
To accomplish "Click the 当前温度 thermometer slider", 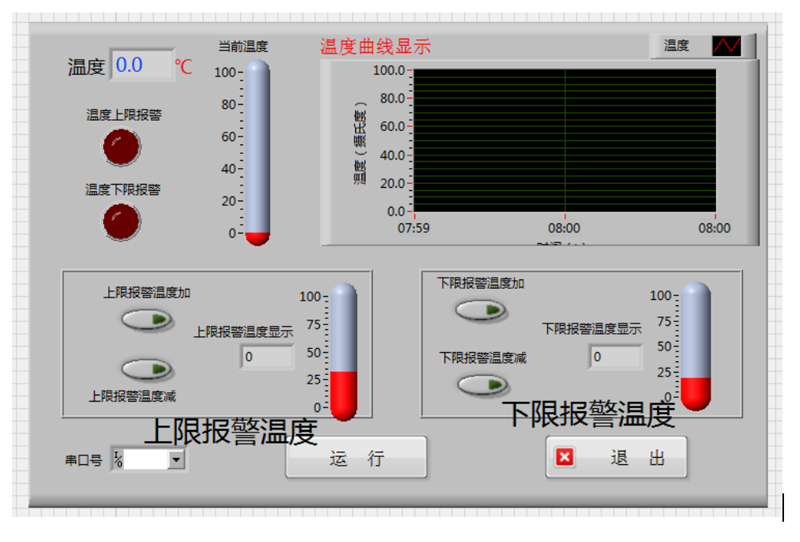I will (258, 152).
